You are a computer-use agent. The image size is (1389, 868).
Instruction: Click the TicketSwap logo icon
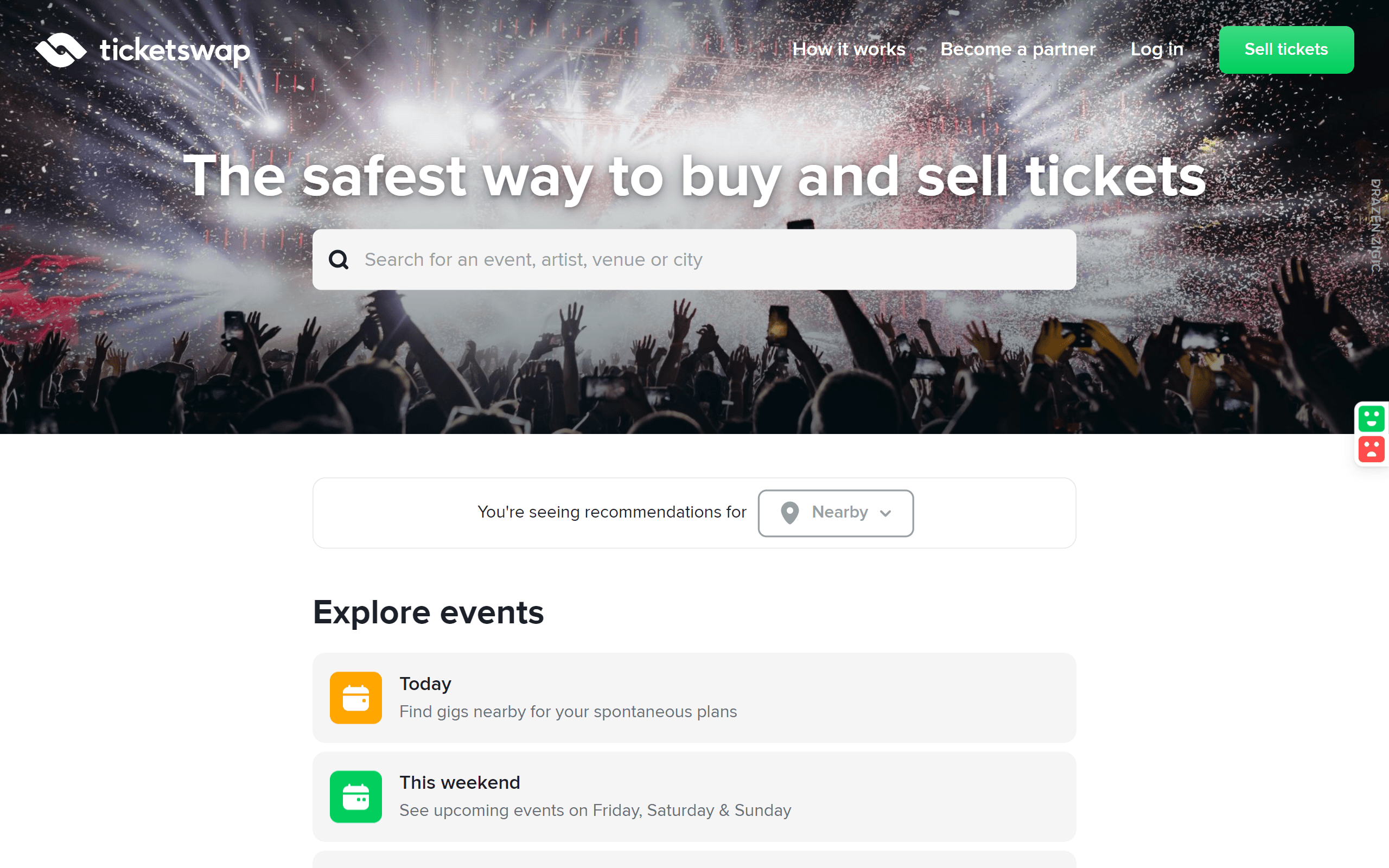pyautogui.click(x=61, y=50)
